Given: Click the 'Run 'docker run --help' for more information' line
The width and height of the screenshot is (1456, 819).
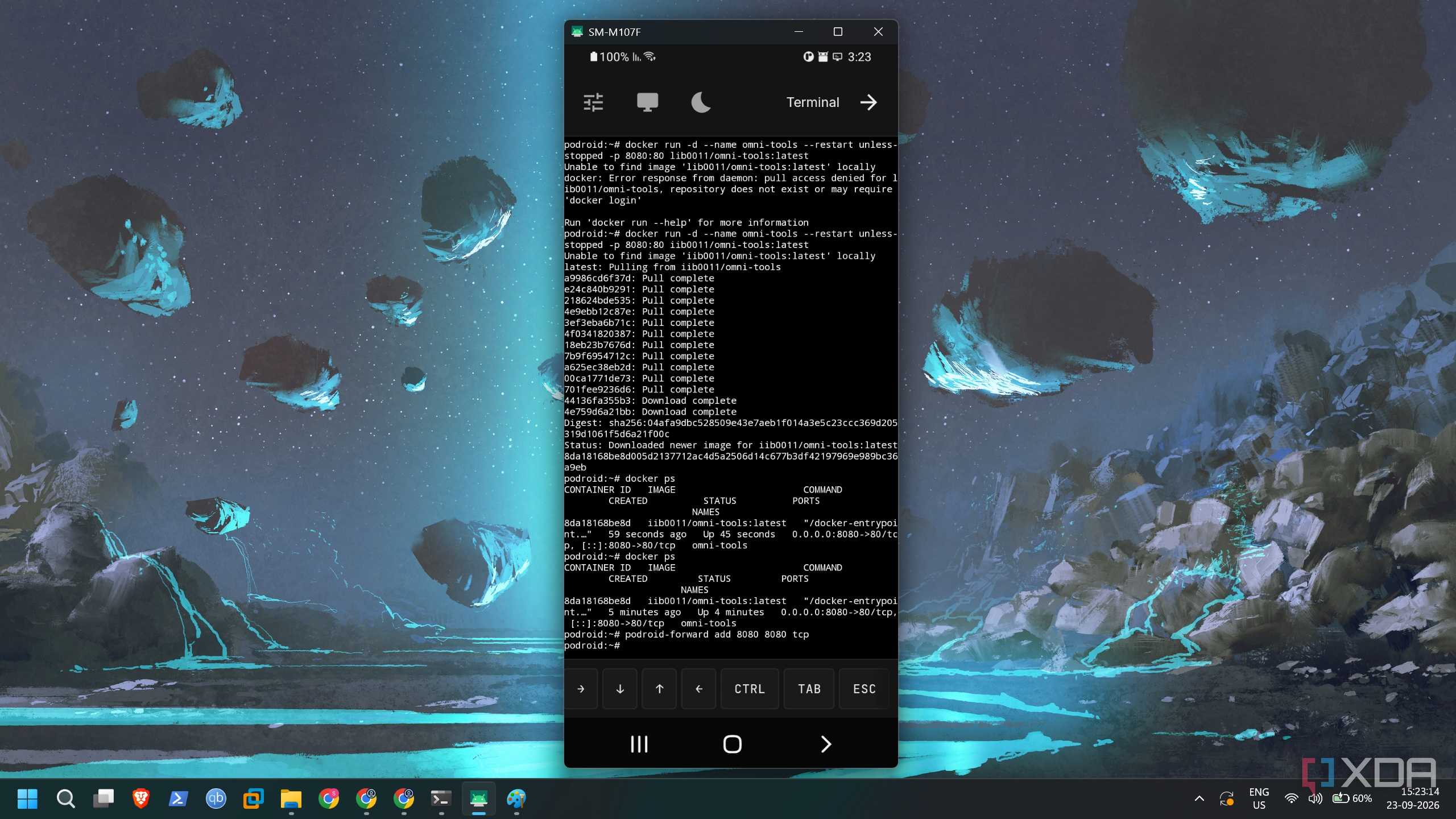Looking at the screenshot, I should (686, 222).
